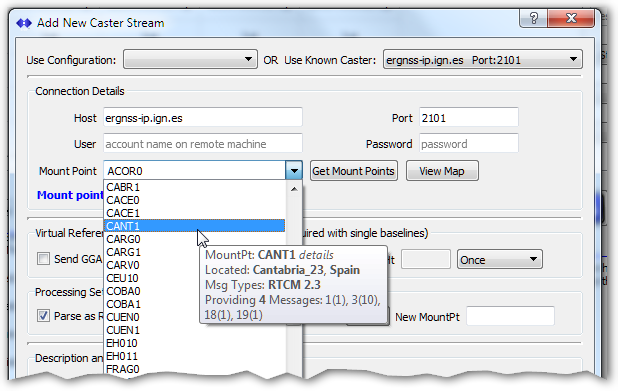Image resolution: width=618 pixels, height=391 pixels.
Task: Select CARG0 in mount point list
Action: coord(195,239)
